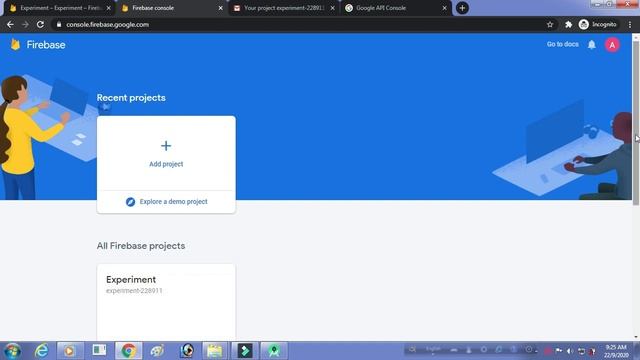The width and height of the screenshot is (640, 360).
Task: Click the experiment-228911 project ID text
Action: tap(134, 291)
